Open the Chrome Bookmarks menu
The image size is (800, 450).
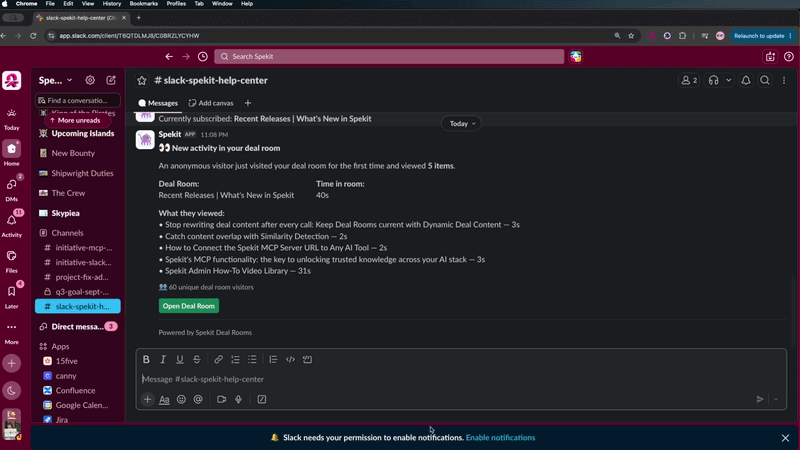143,4
